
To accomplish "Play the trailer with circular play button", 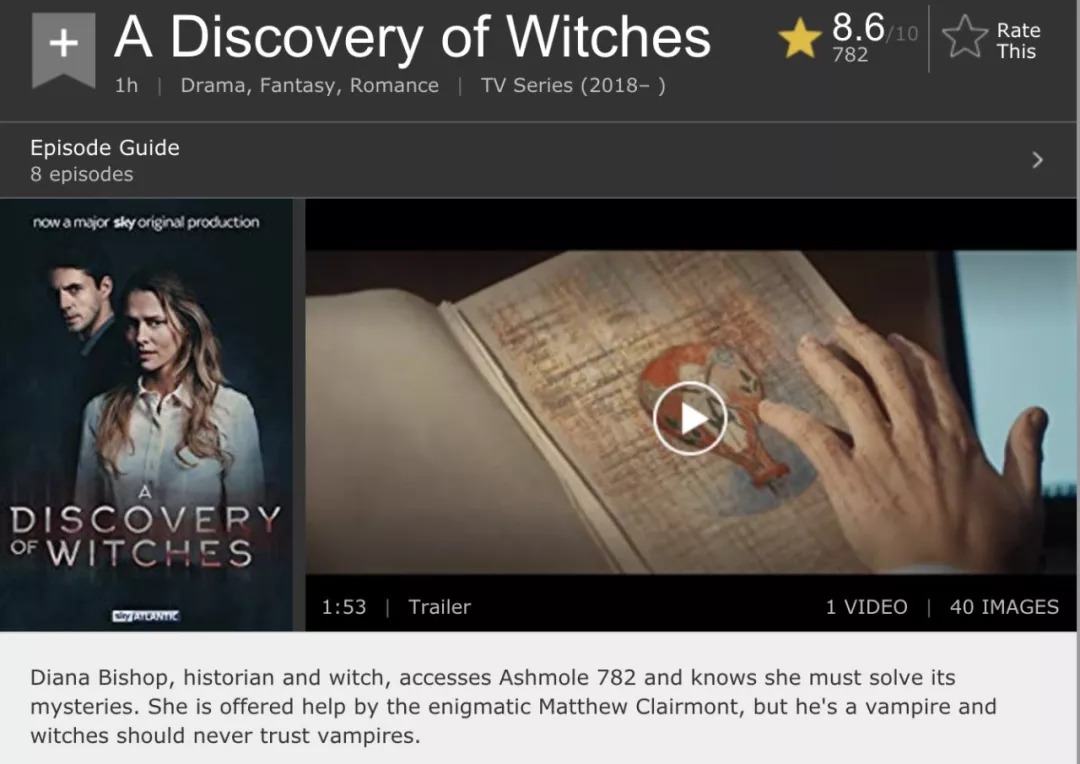I will coord(689,418).
